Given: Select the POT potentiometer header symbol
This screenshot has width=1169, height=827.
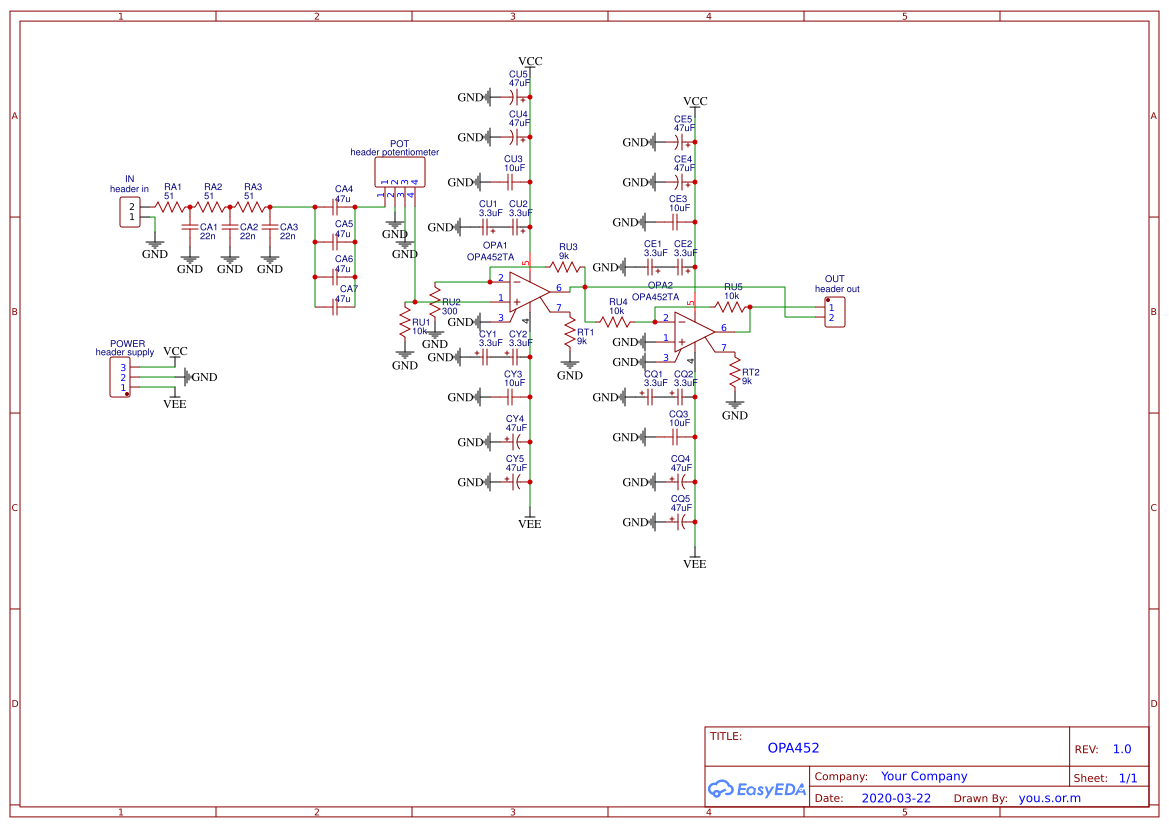Looking at the screenshot, I should pyautogui.click(x=400, y=172).
